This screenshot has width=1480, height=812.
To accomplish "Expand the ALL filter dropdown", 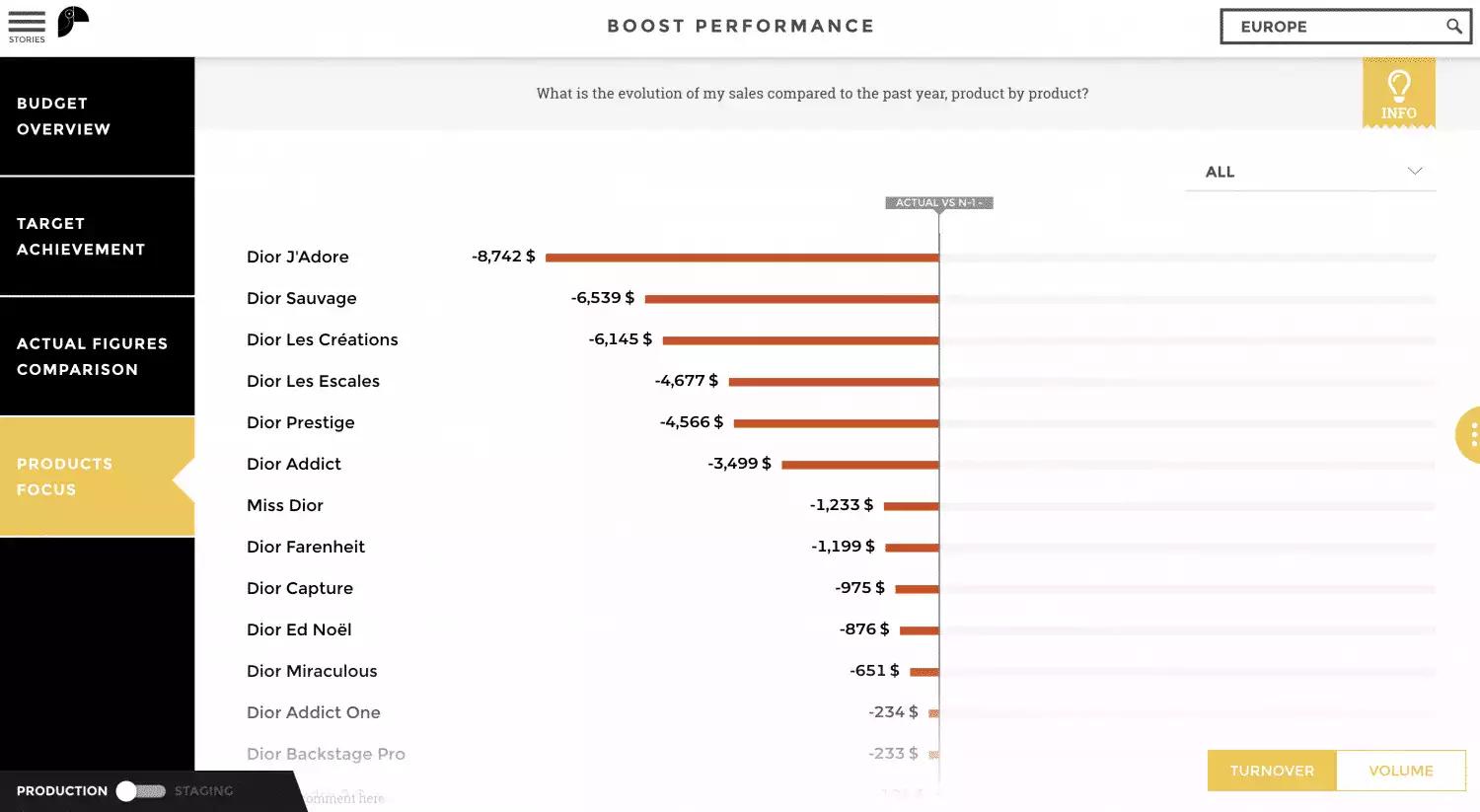I will pos(1310,172).
